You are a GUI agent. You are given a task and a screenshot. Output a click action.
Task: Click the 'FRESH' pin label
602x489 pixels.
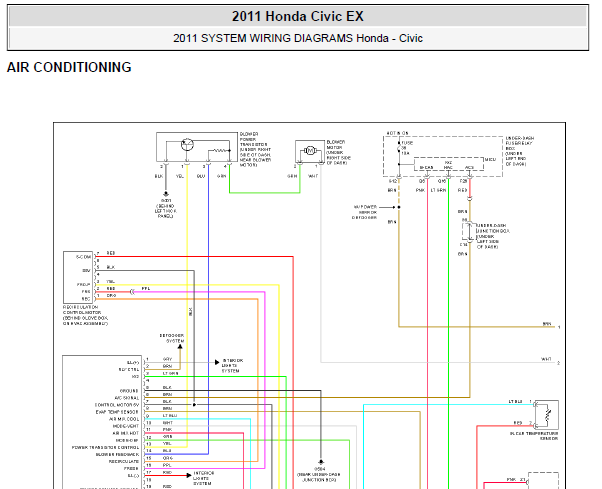pos(131,469)
